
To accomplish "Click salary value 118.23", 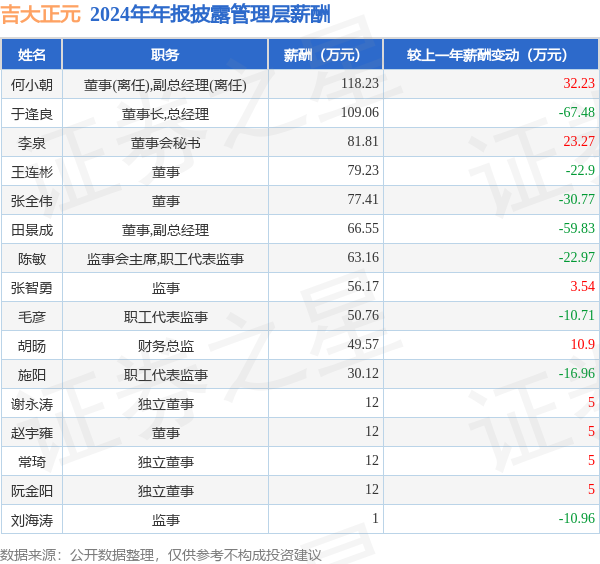I will point(360,83).
